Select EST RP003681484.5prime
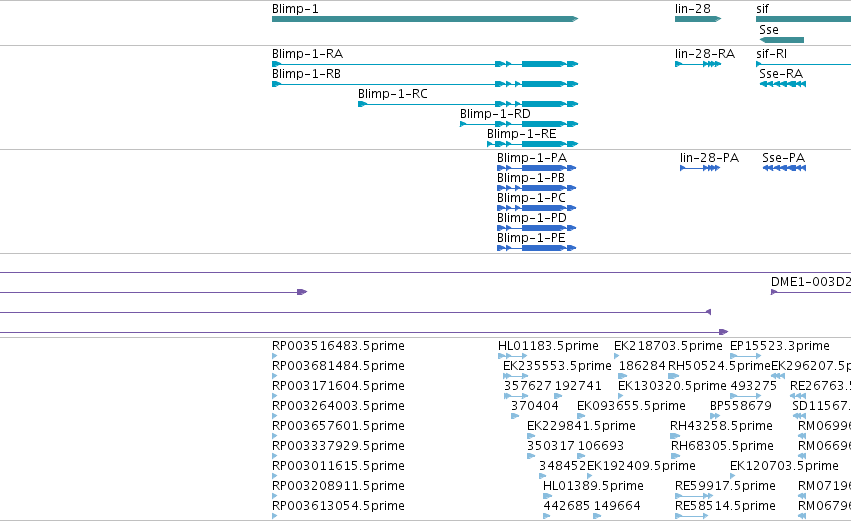 [338, 366]
